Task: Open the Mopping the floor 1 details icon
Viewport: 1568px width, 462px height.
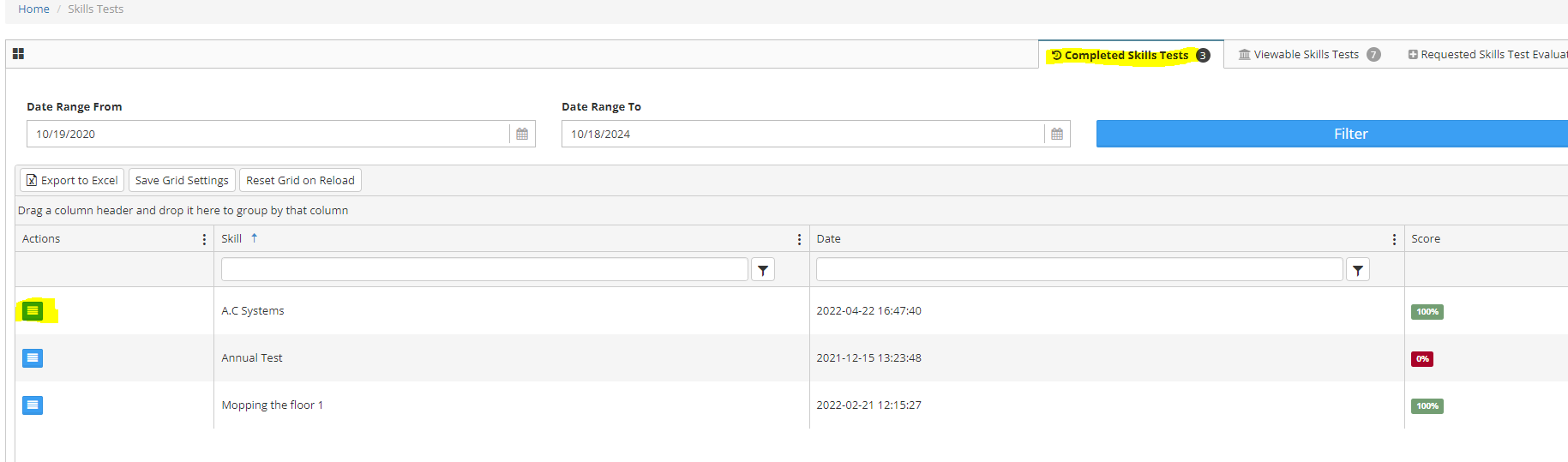Action: tap(33, 405)
